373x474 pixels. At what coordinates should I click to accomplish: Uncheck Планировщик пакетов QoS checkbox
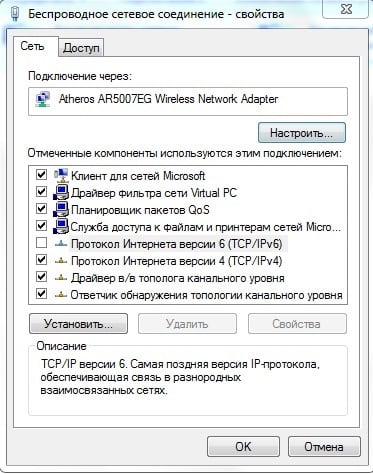[41, 209]
